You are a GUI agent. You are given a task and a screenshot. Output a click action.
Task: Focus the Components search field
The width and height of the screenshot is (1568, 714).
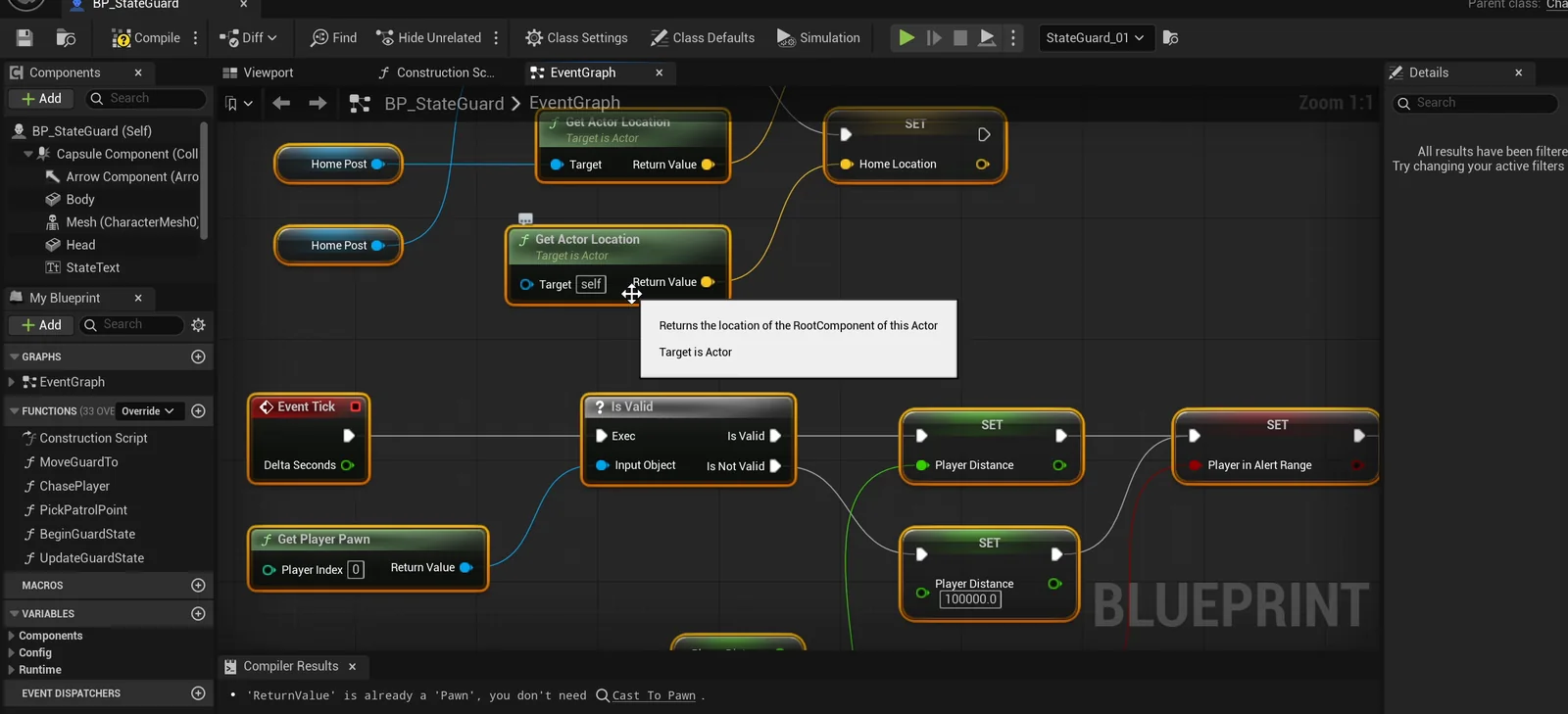click(x=147, y=99)
